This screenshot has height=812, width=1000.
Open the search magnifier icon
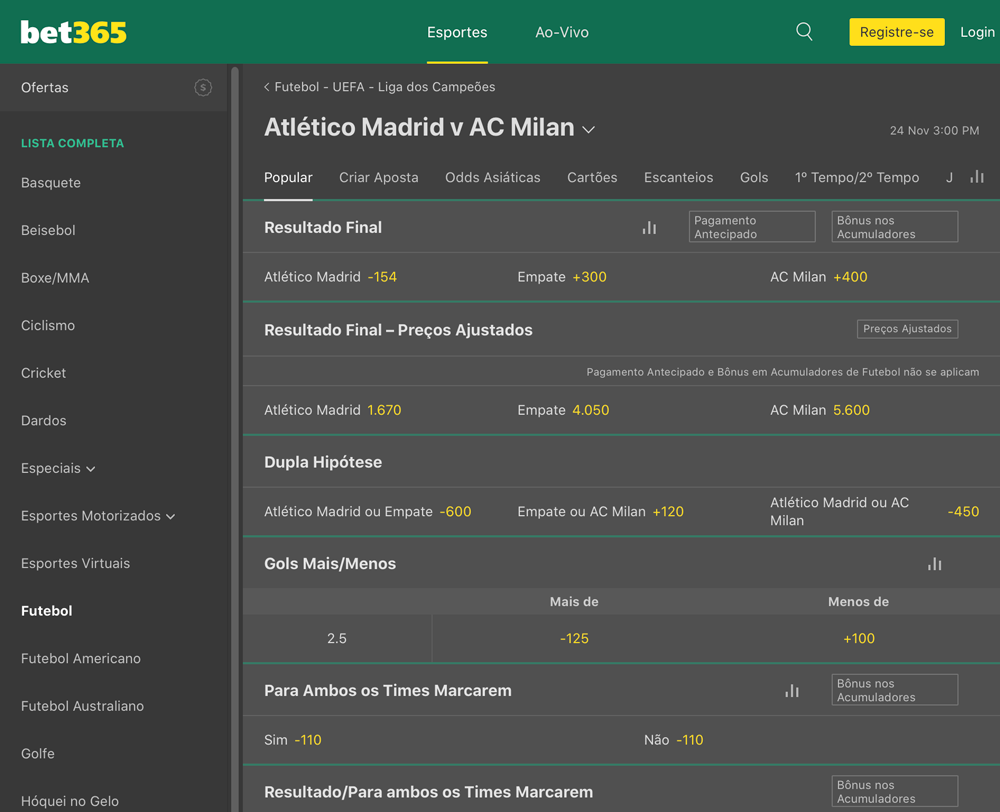[804, 31]
